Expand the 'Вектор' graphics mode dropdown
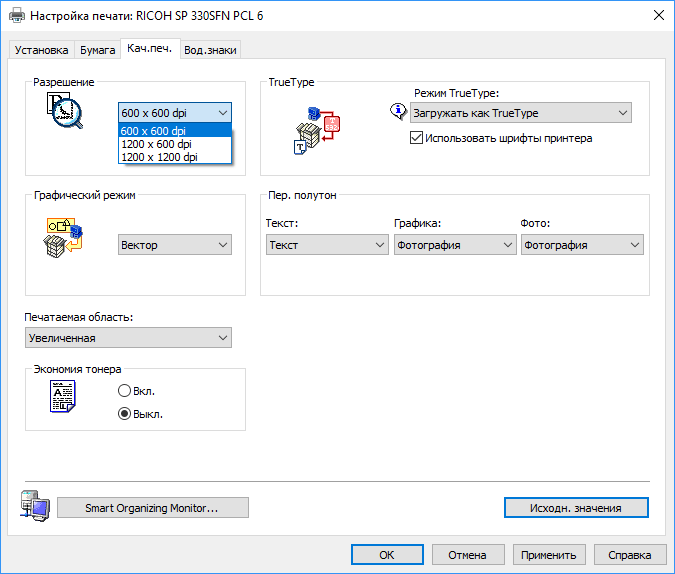675x574 pixels. click(175, 245)
